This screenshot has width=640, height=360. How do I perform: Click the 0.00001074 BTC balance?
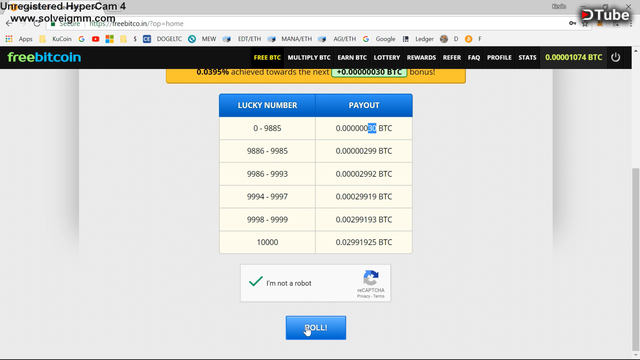coord(573,58)
